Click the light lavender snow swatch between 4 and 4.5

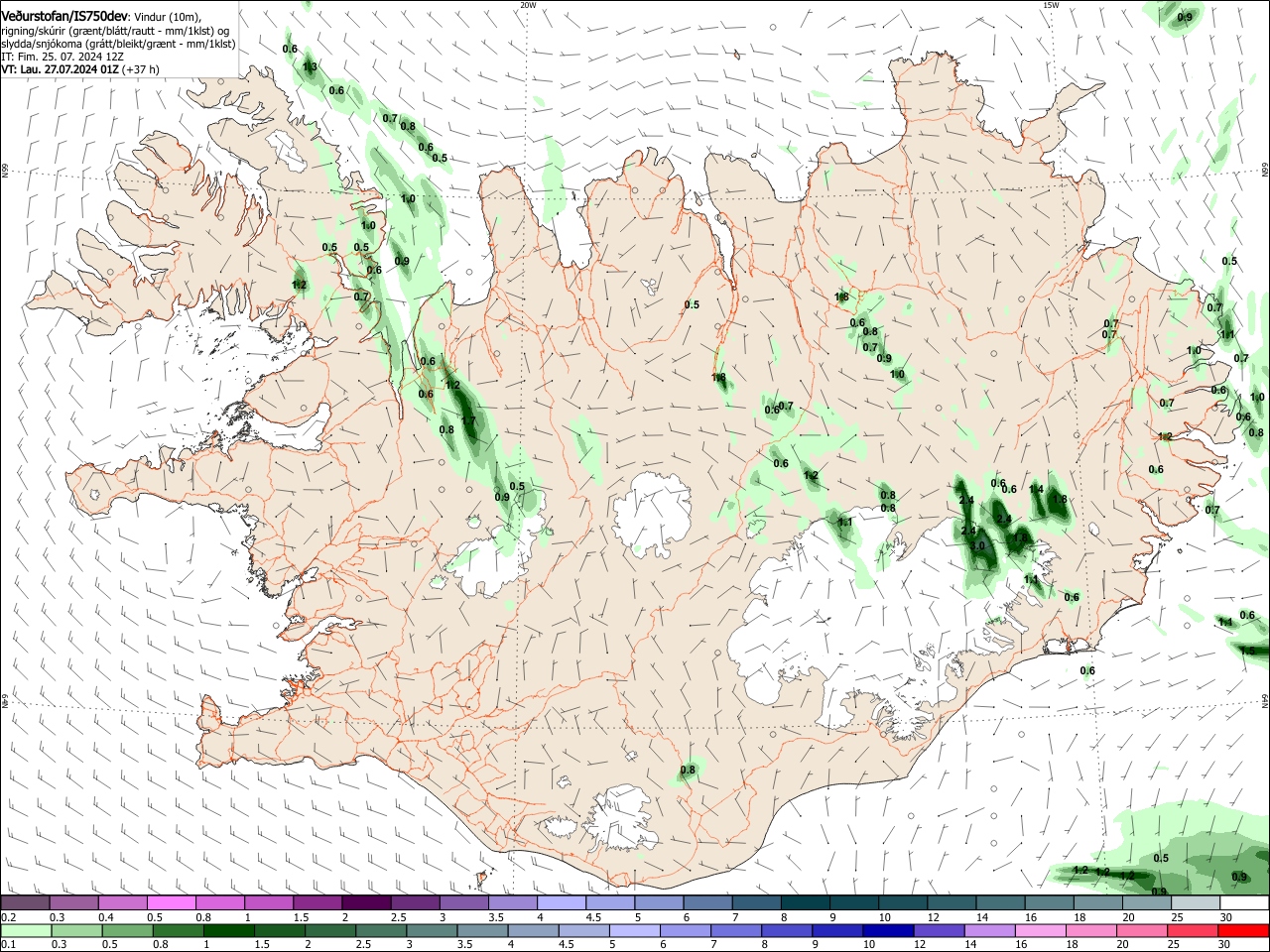tap(562, 902)
